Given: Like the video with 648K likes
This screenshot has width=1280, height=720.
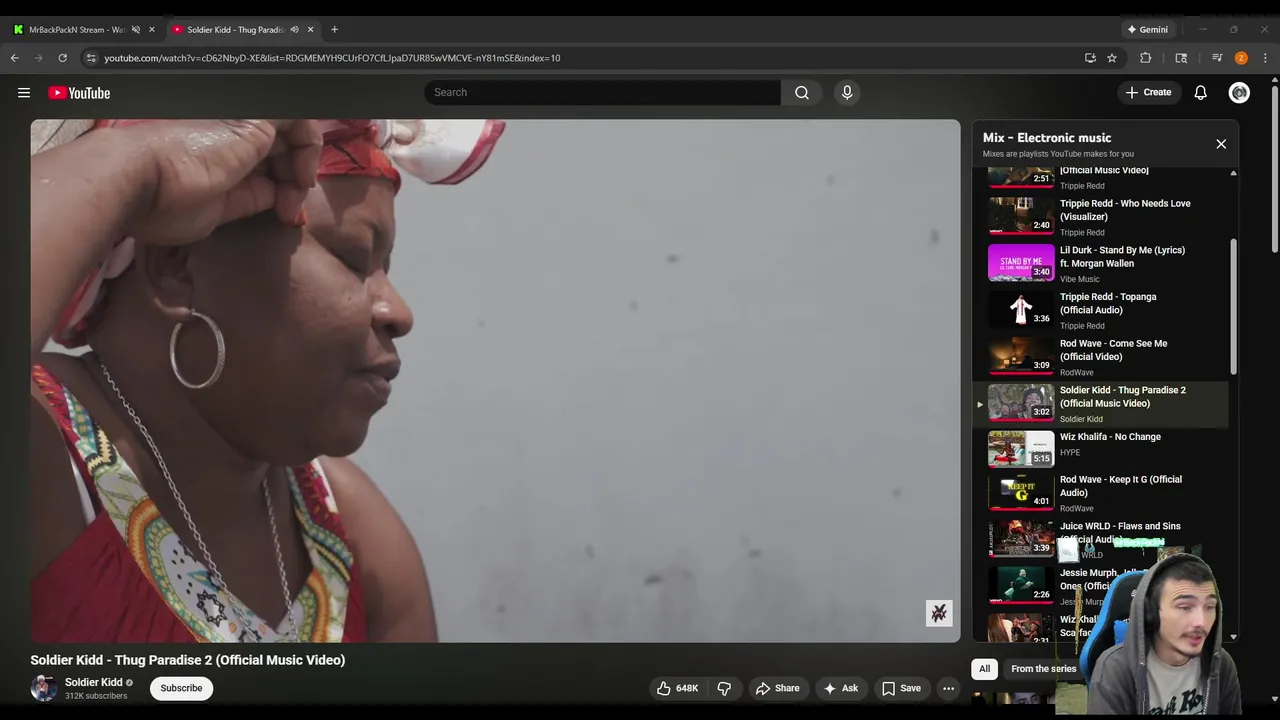Looking at the screenshot, I should click(x=677, y=688).
